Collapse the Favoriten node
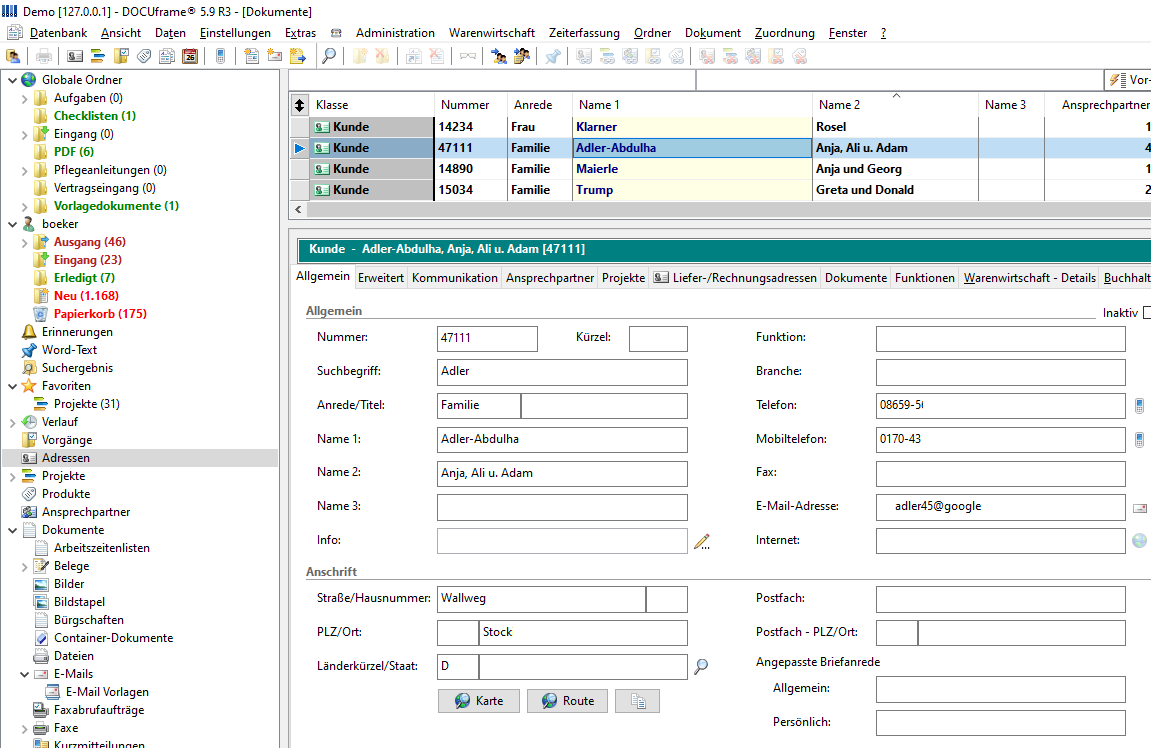Viewport: 1151px width, 748px height. (12, 386)
